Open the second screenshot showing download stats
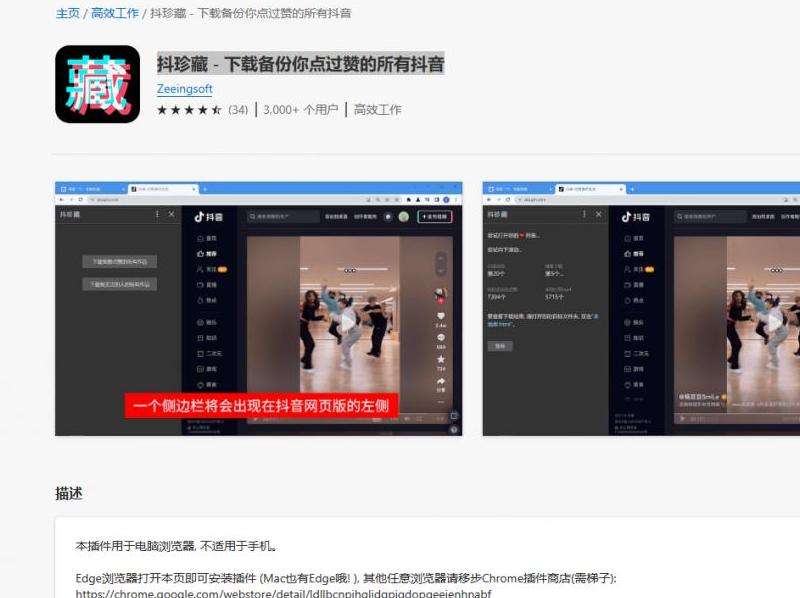This screenshot has width=800, height=598. tap(641, 309)
